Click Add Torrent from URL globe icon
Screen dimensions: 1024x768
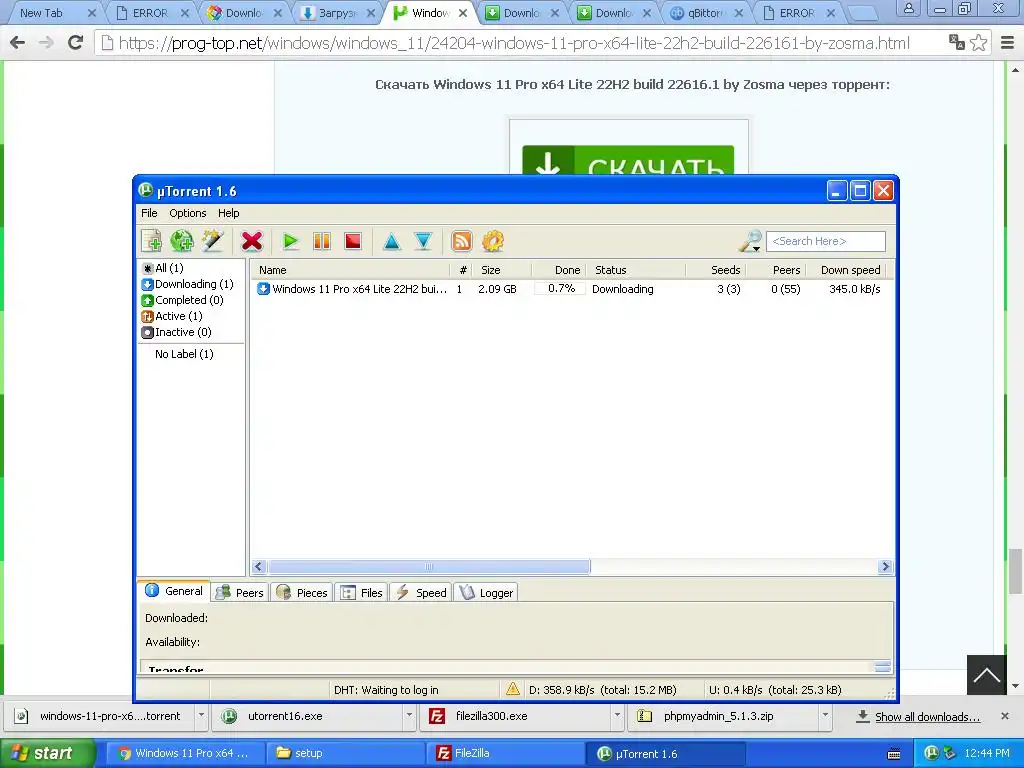(182, 241)
